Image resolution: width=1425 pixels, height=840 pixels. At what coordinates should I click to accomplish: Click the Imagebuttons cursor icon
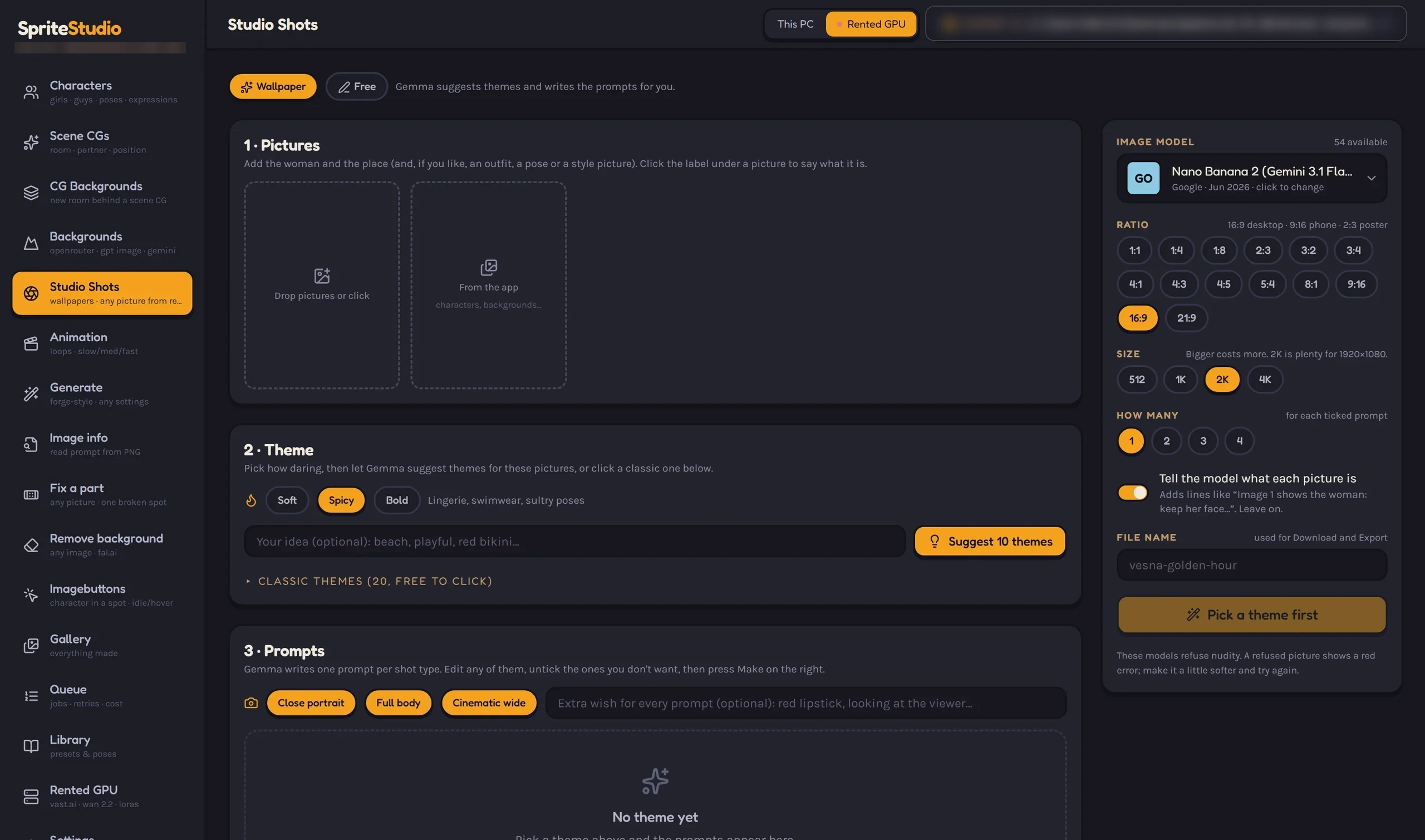pos(31,595)
